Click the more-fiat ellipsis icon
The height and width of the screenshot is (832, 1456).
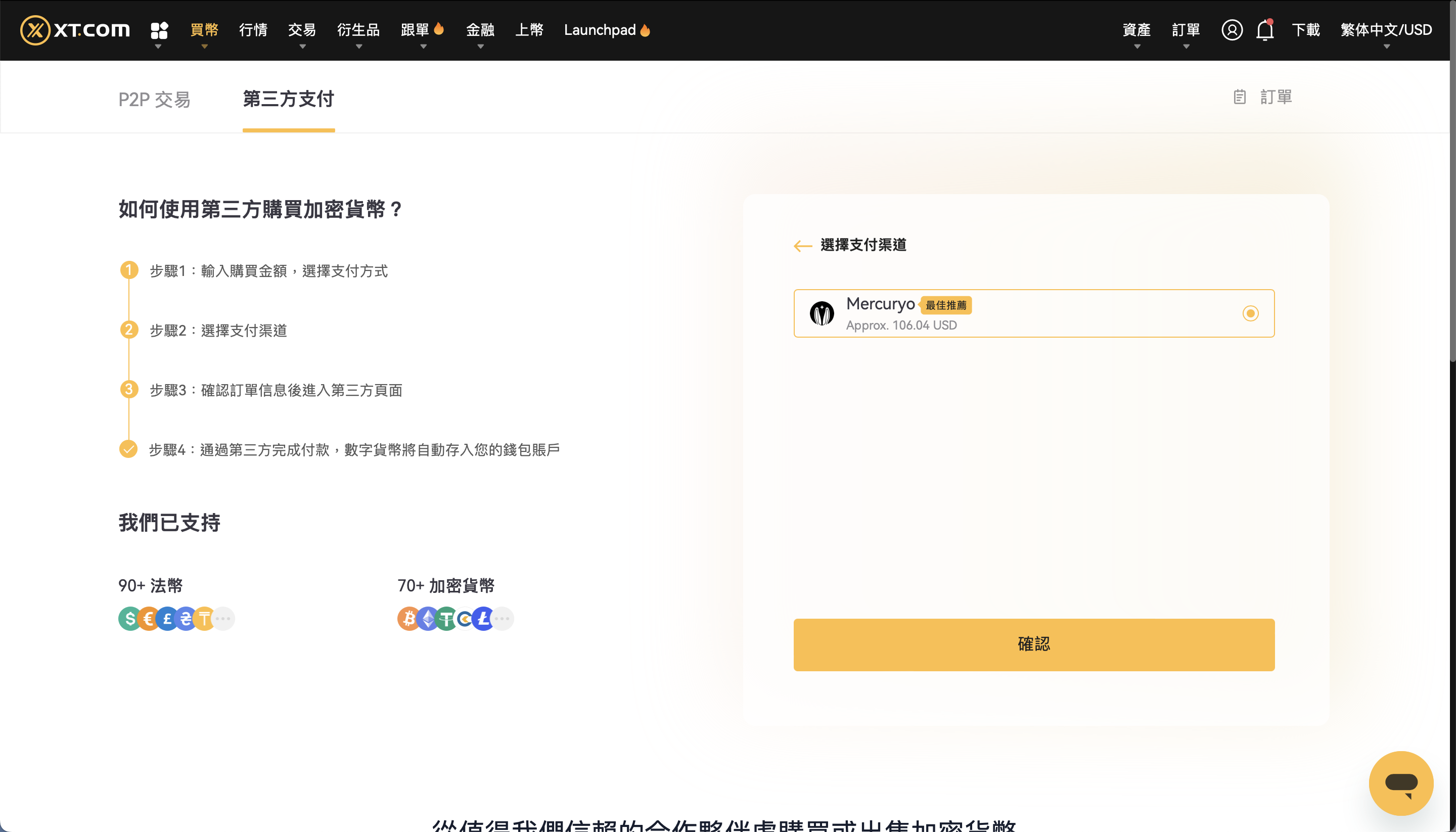[x=224, y=619]
